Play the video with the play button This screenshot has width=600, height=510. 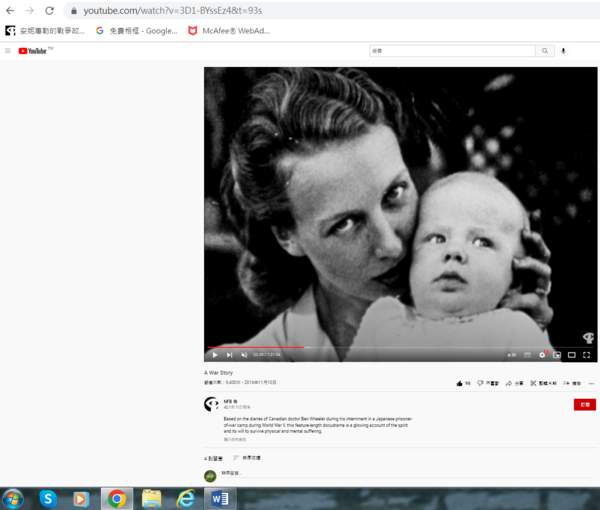pos(215,355)
